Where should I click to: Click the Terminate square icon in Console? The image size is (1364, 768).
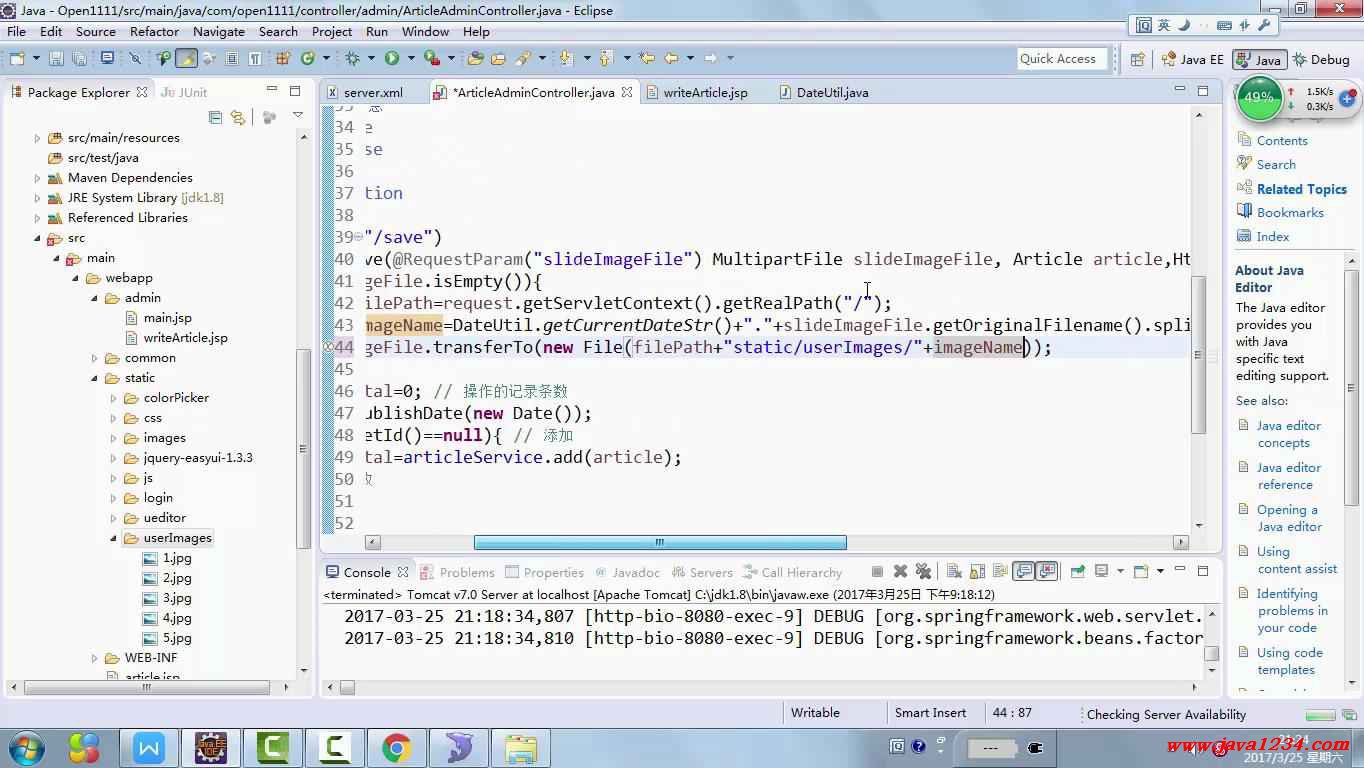(x=877, y=572)
